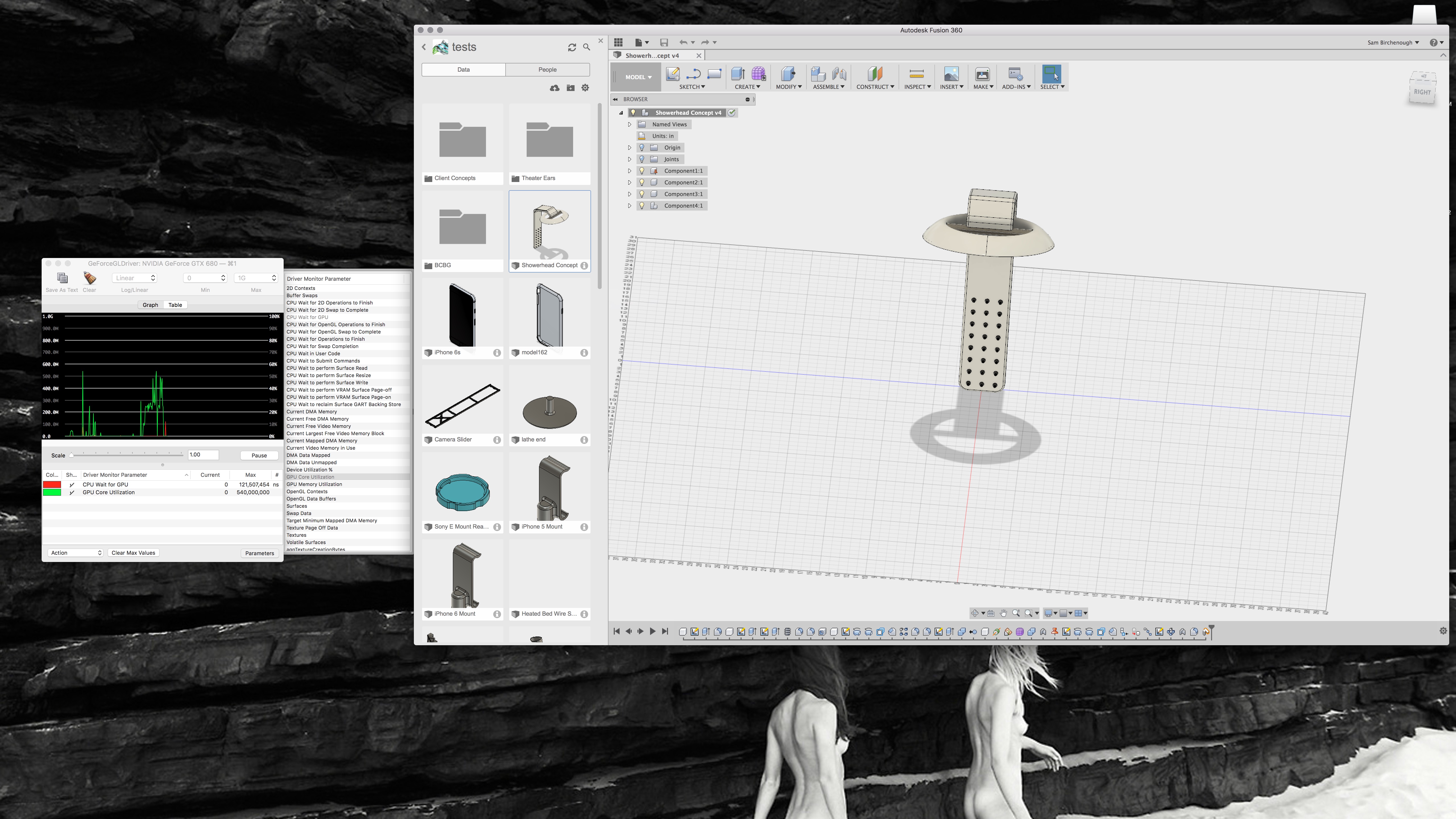
Task: Click the Undo arrow icon
Action: [x=683, y=42]
